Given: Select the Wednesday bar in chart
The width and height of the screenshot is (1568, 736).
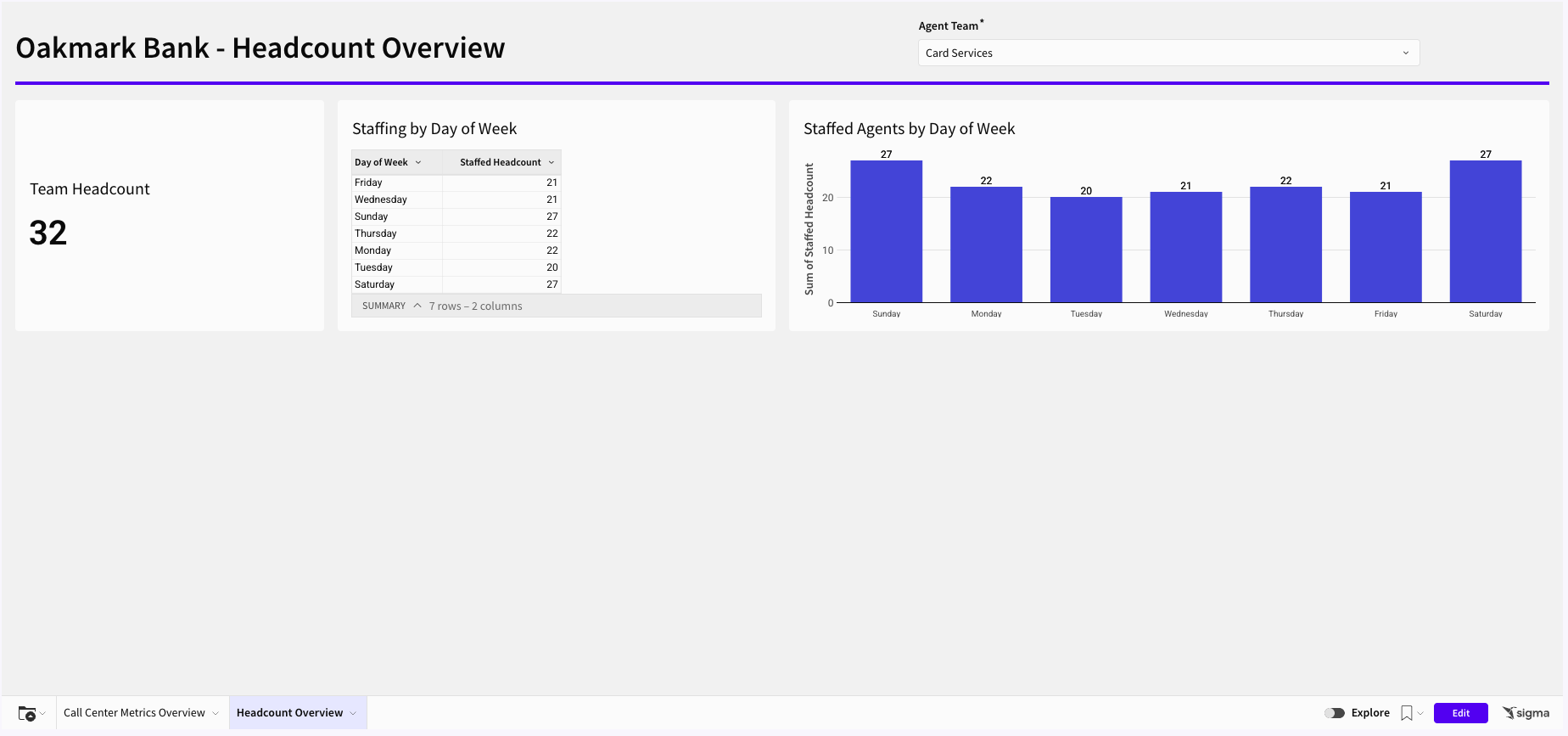Looking at the screenshot, I should 1186,247.
